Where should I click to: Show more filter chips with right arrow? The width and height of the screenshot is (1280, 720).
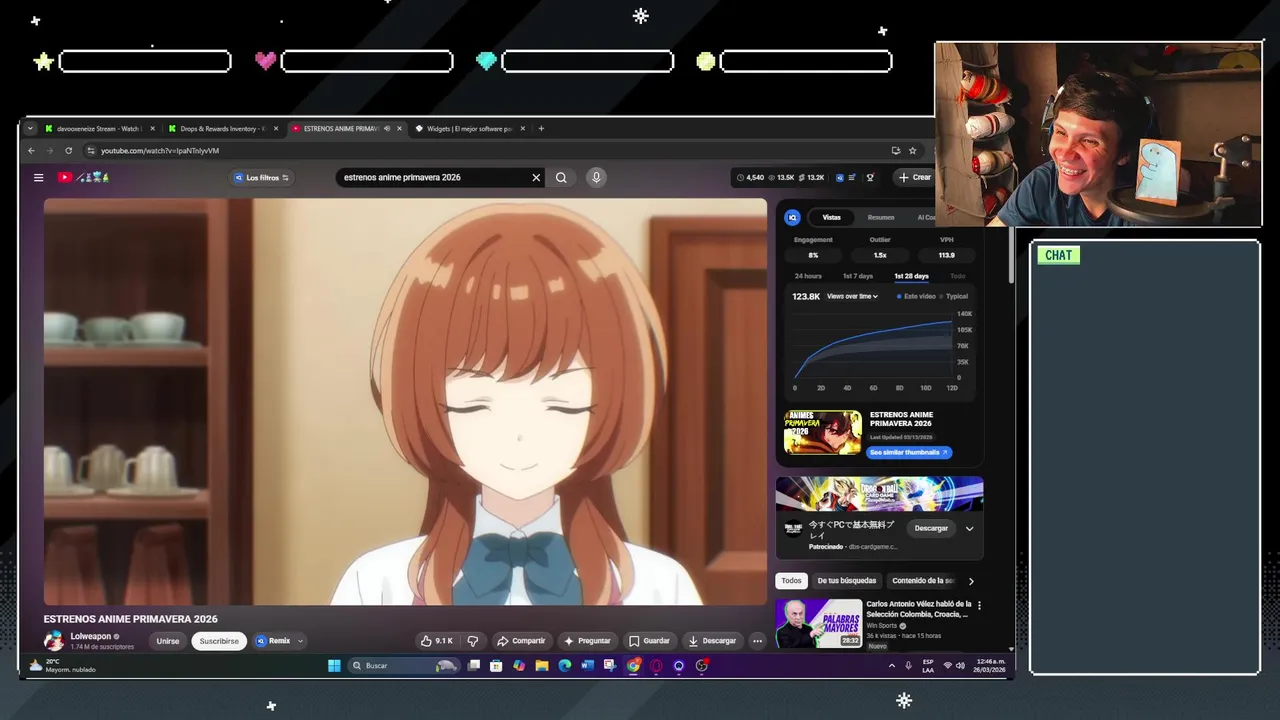[x=970, y=581]
